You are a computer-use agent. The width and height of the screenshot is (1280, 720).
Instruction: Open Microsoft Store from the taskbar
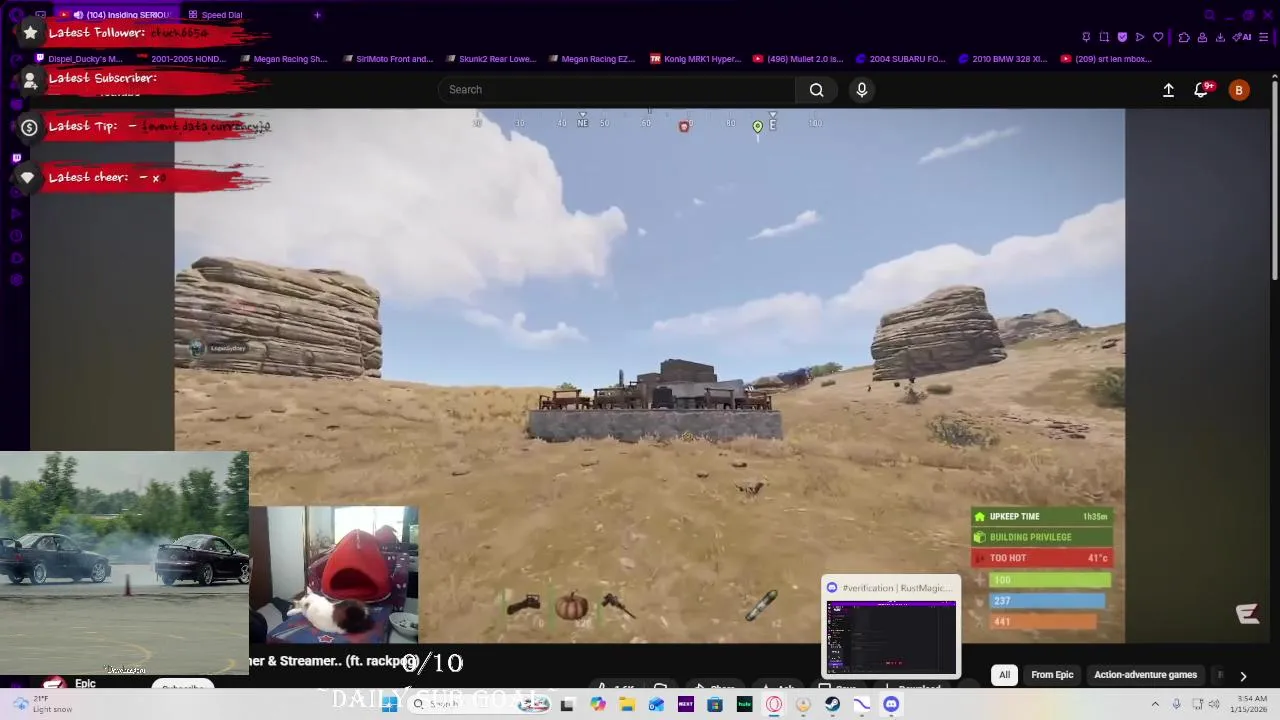pyautogui.click(x=715, y=704)
